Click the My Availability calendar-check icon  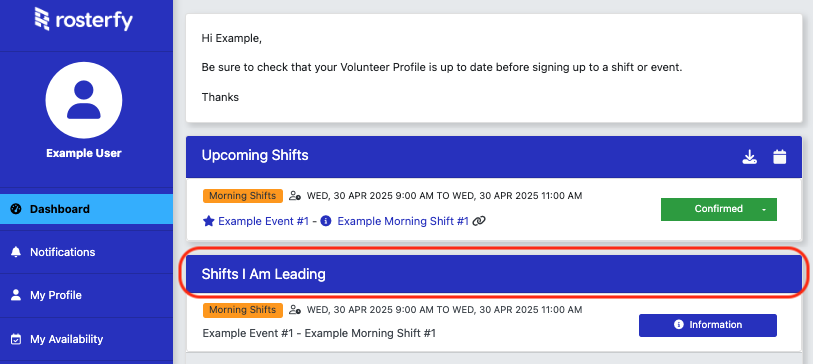[16, 339]
